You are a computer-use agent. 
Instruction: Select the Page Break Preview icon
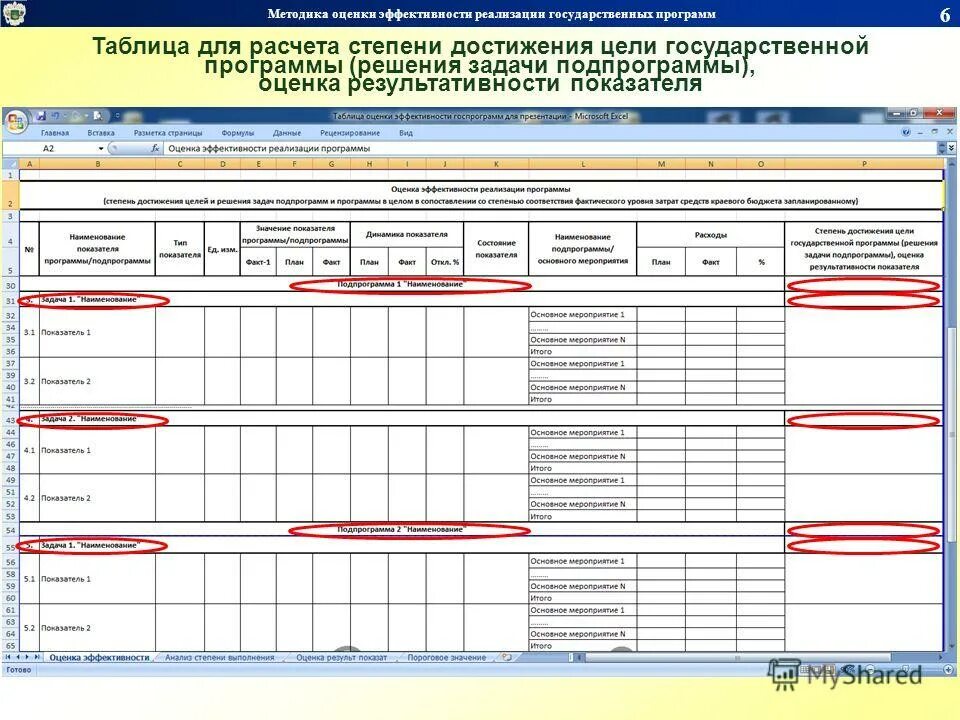pos(829,668)
